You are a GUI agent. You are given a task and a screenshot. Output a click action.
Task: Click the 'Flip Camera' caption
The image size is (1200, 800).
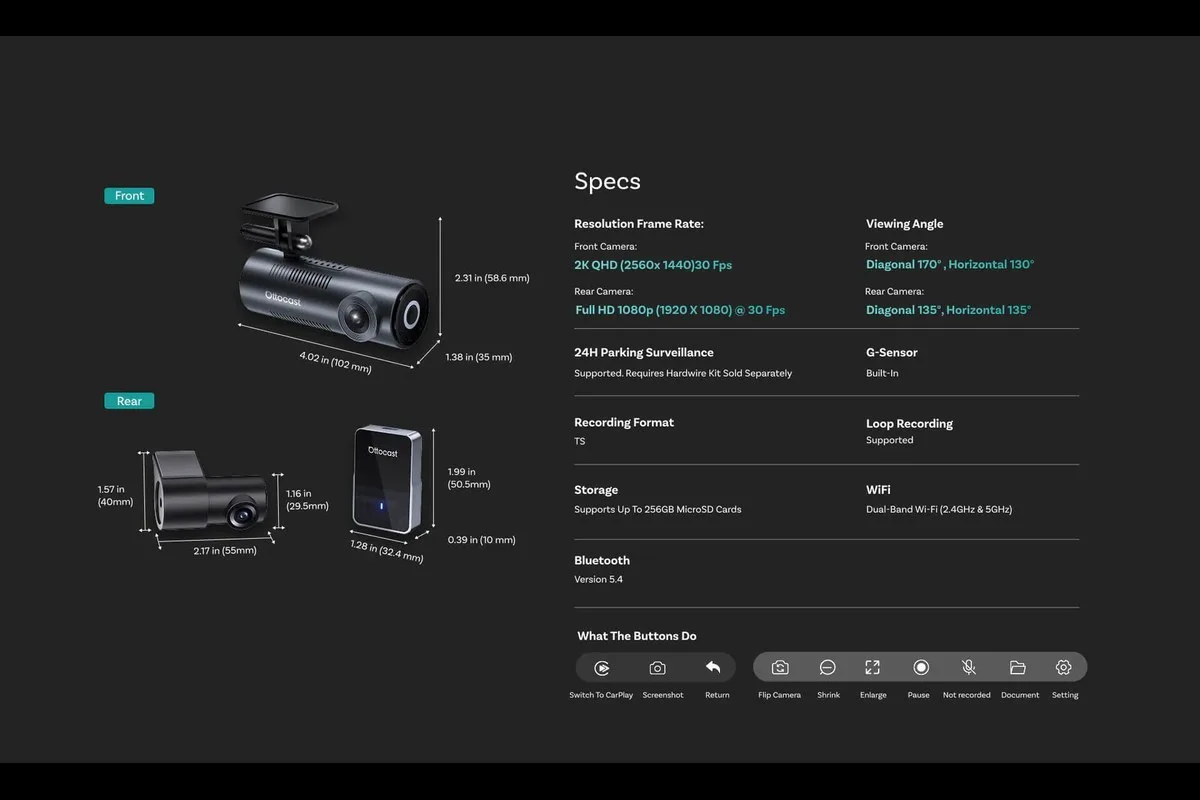click(x=779, y=695)
